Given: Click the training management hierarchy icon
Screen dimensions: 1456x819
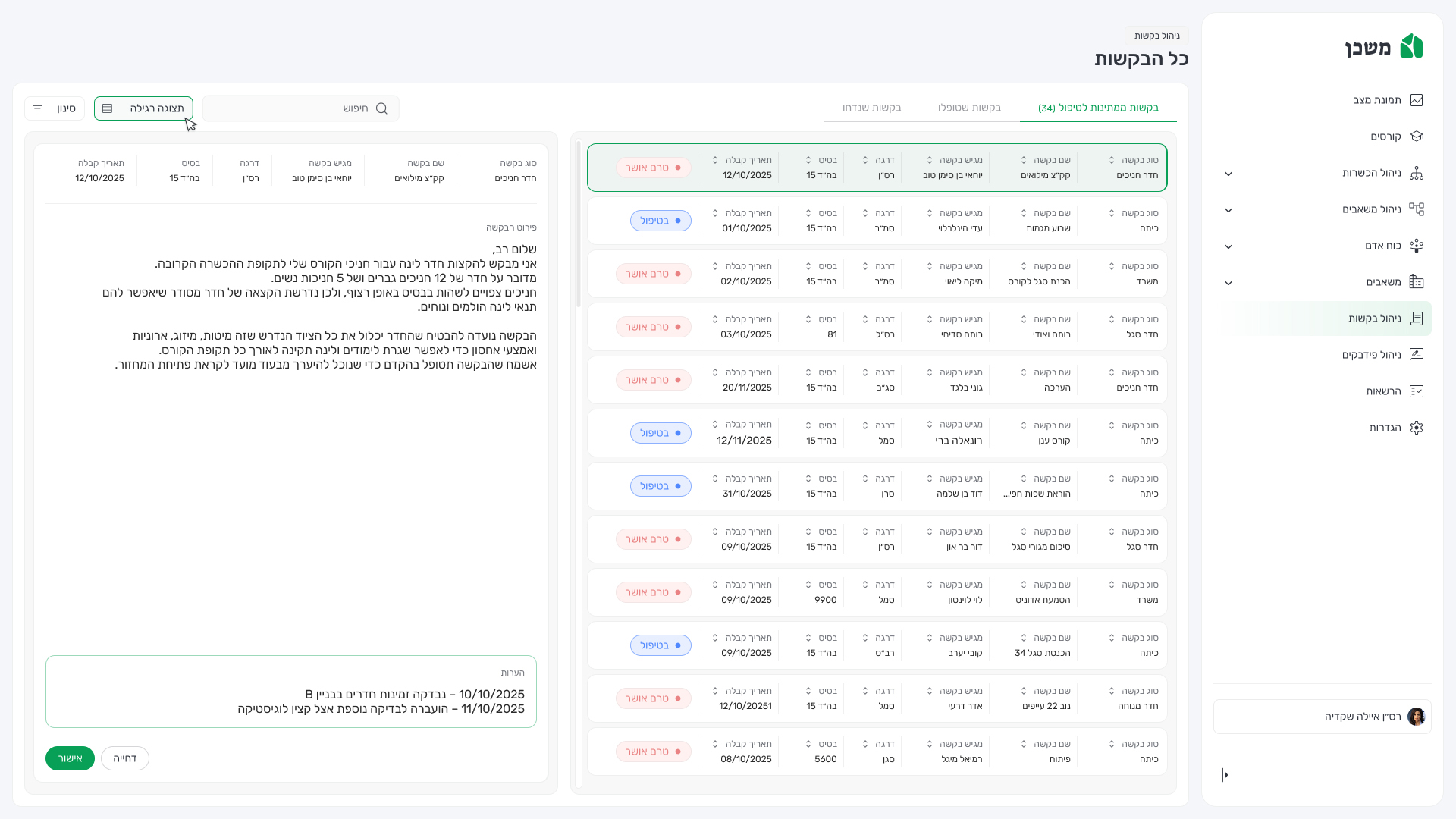Looking at the screenshot, I should point(1416,173).
